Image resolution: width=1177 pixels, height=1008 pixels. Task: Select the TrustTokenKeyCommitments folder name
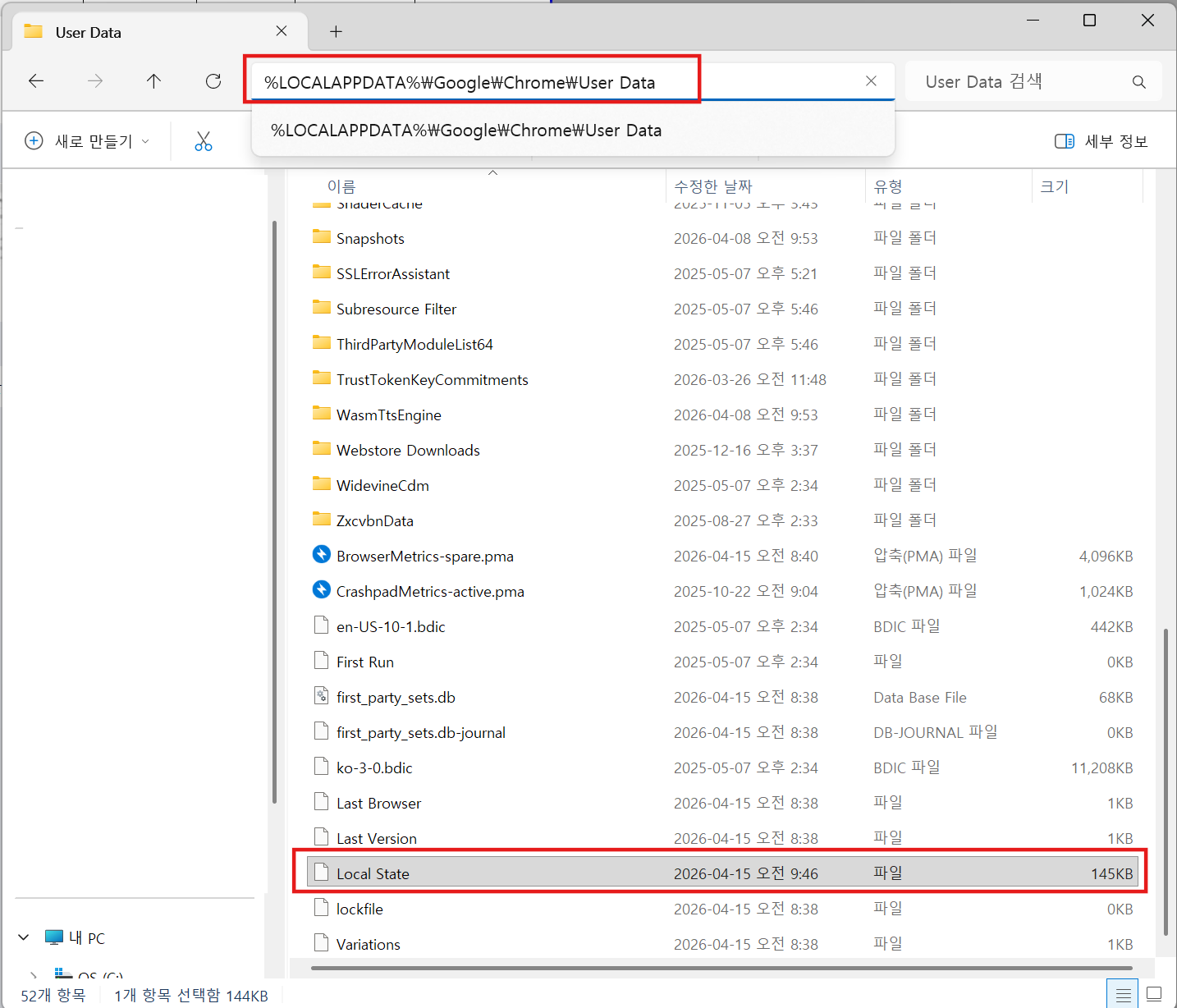pos(433,379)
